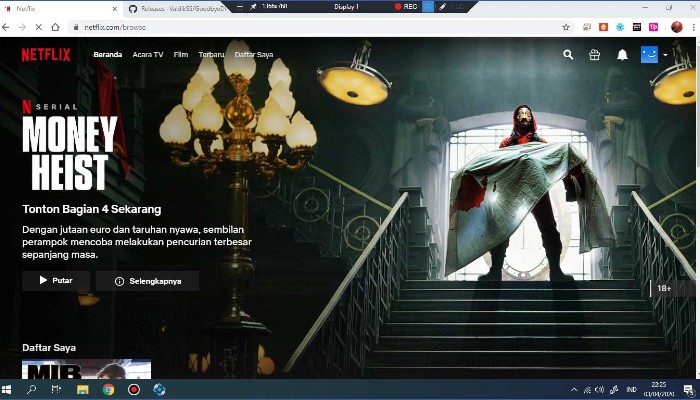The height and width of the screenshot is (400, 700).
Task: Click the volume speaker tray icon
Action: pos(600,390)
